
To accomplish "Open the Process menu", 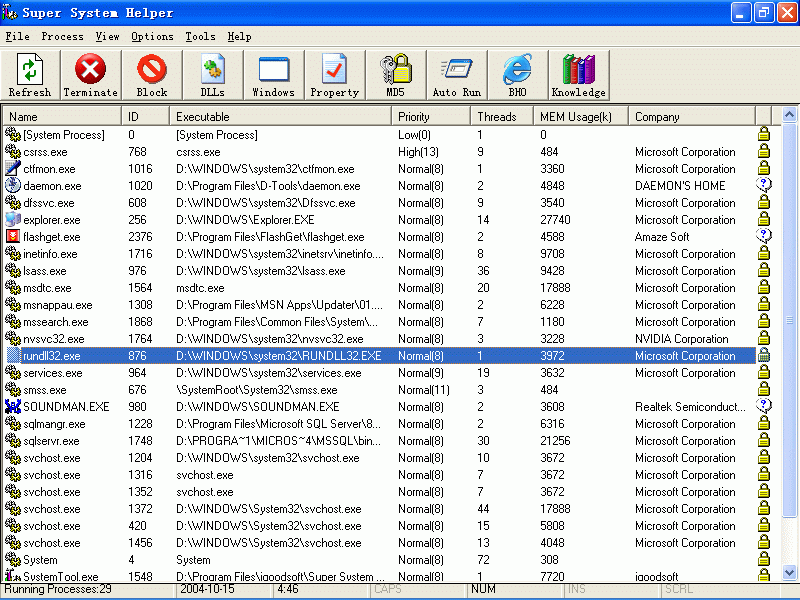I will [x=62, y=37].
